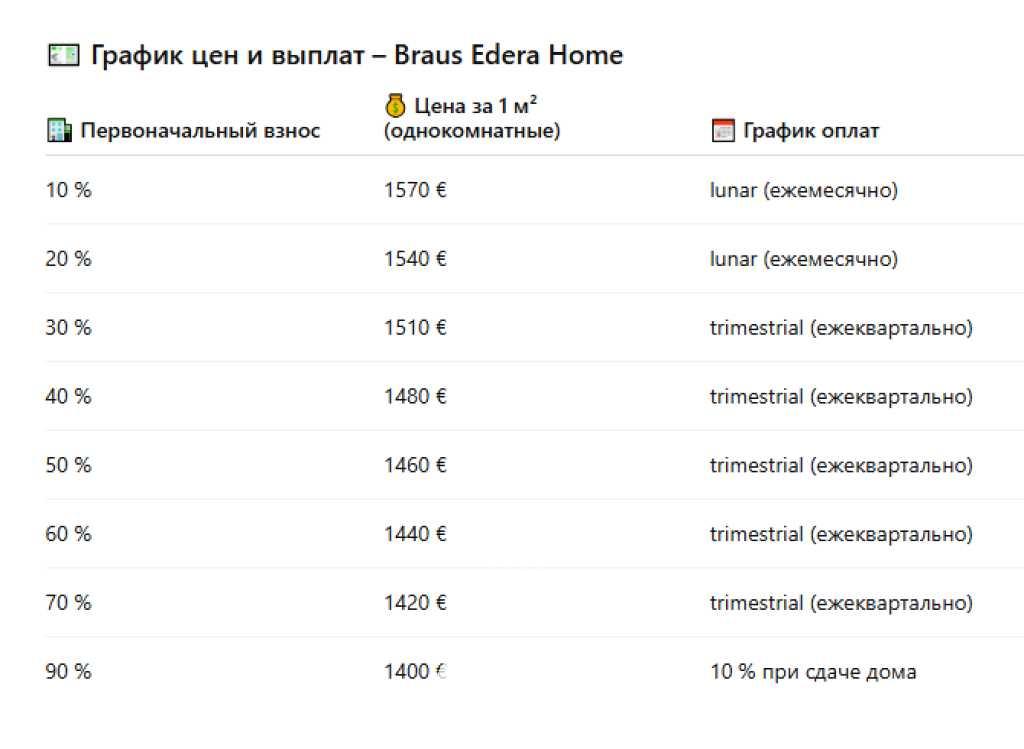Click the calendar icon near График оплат
This screenshot has width=1024, height=749.
(x=722, y=131)
